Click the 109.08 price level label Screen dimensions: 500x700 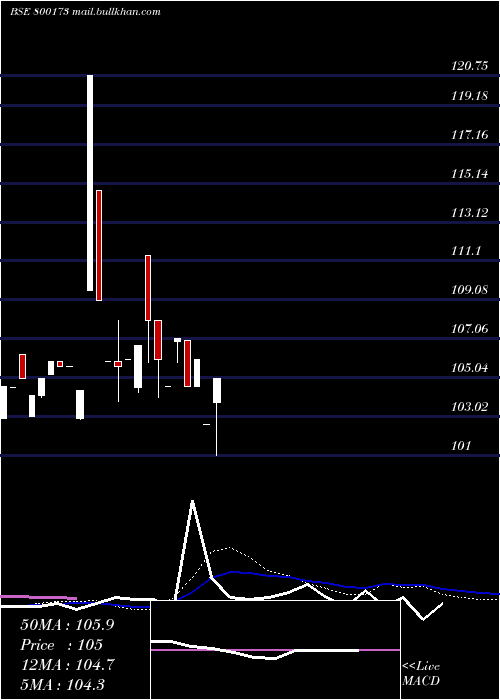(x=469, y=290)
